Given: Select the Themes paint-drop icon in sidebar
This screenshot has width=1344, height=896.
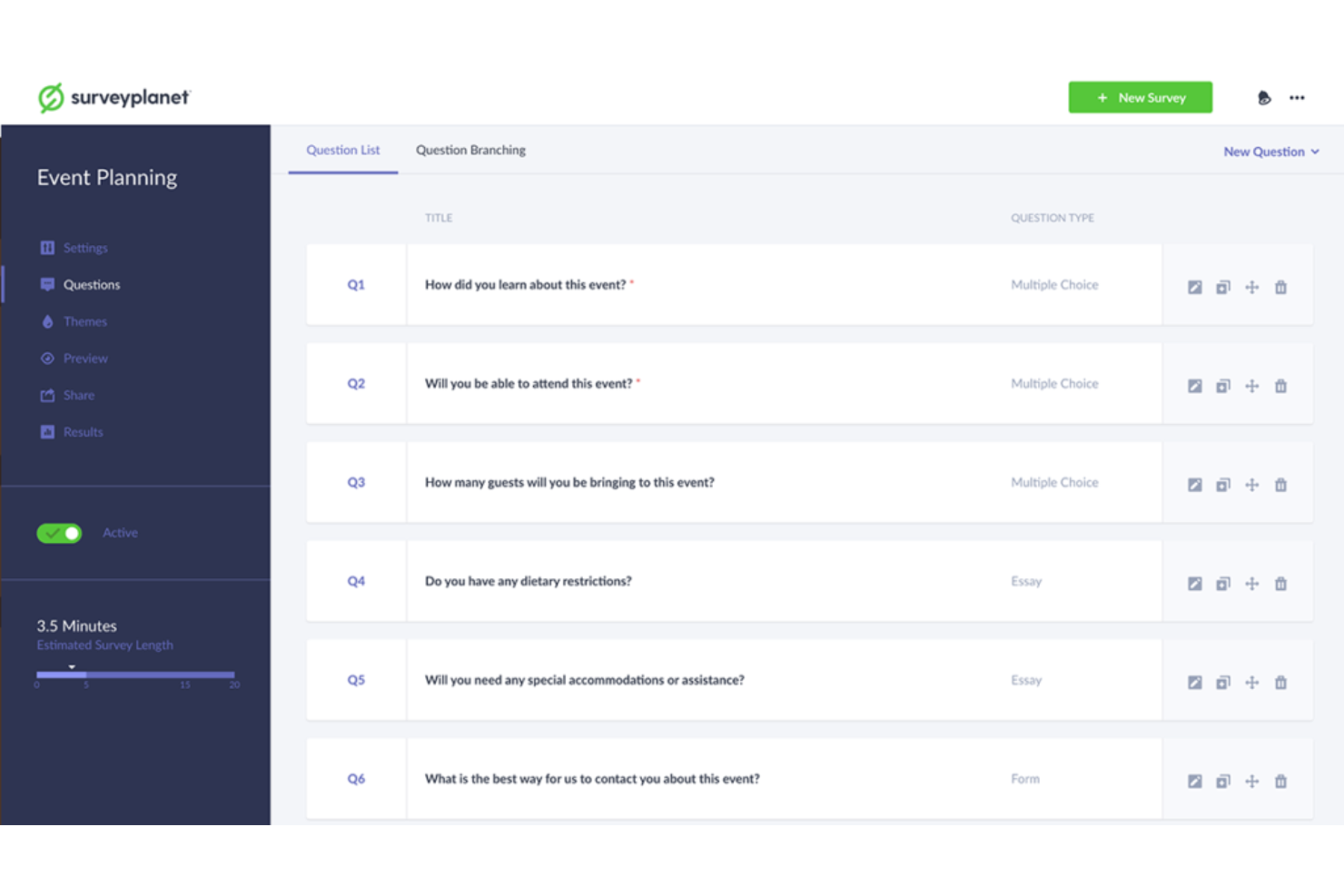Looking at the screenshot, I should coord(47,320).
